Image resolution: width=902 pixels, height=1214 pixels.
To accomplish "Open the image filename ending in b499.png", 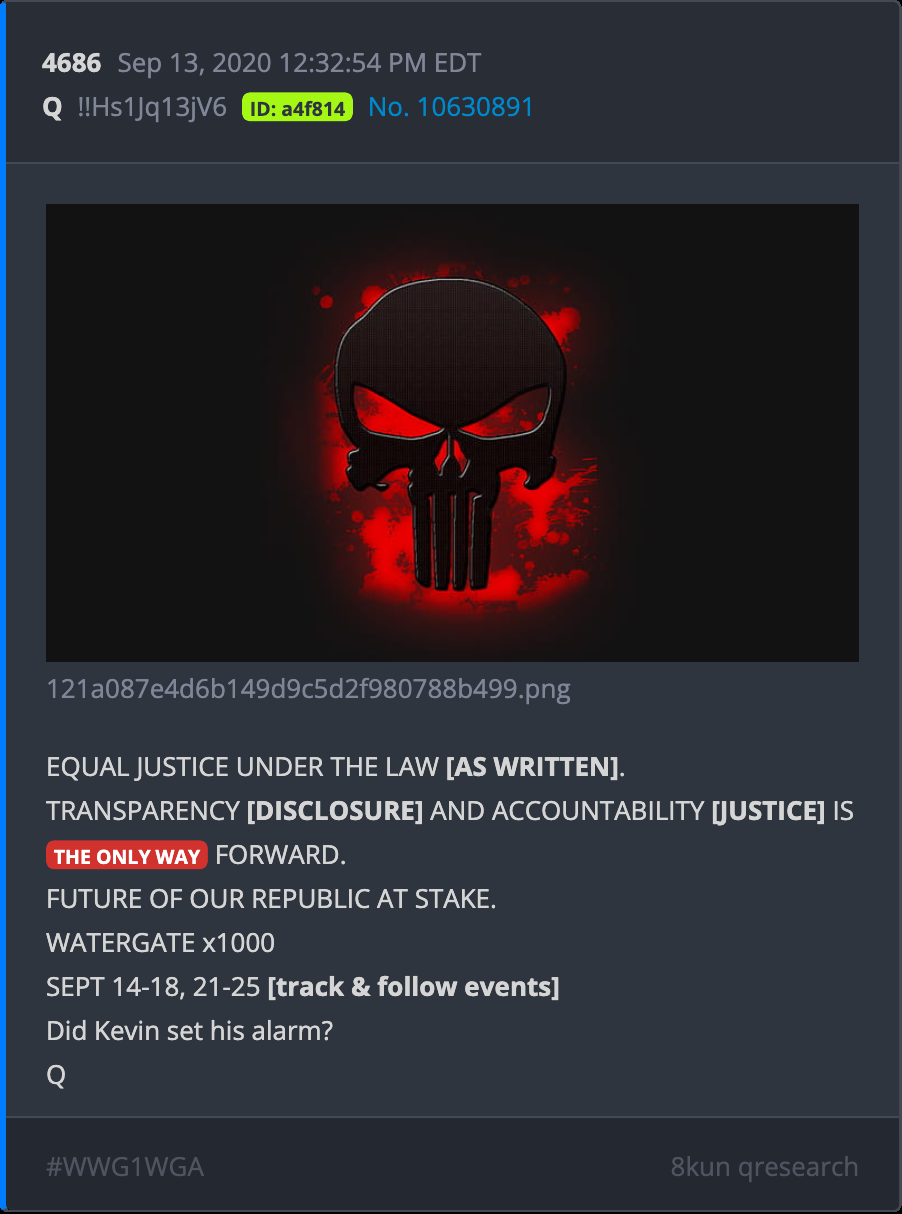I will click(308, 690).
